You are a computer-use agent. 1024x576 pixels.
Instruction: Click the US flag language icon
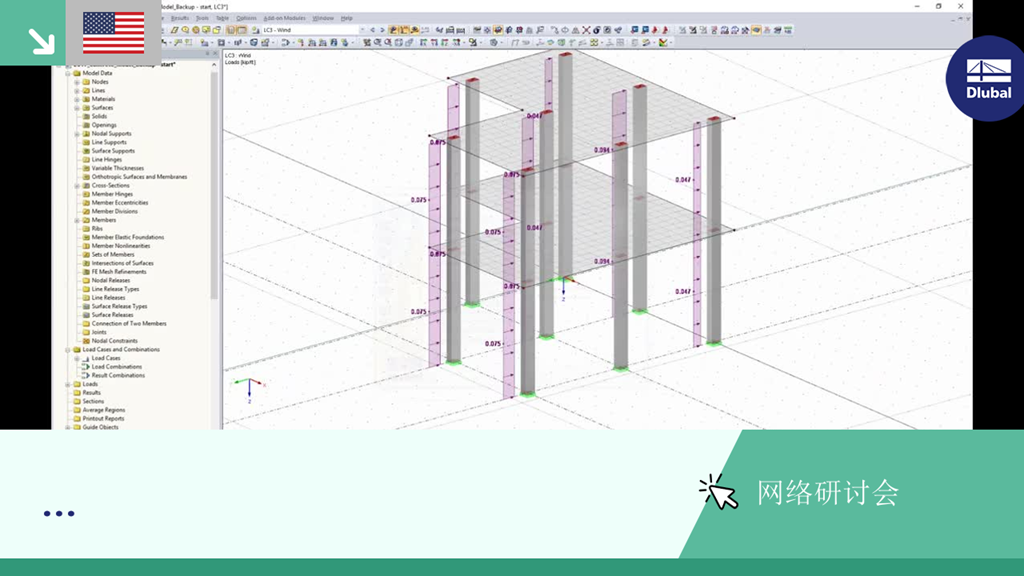[114, 33]
